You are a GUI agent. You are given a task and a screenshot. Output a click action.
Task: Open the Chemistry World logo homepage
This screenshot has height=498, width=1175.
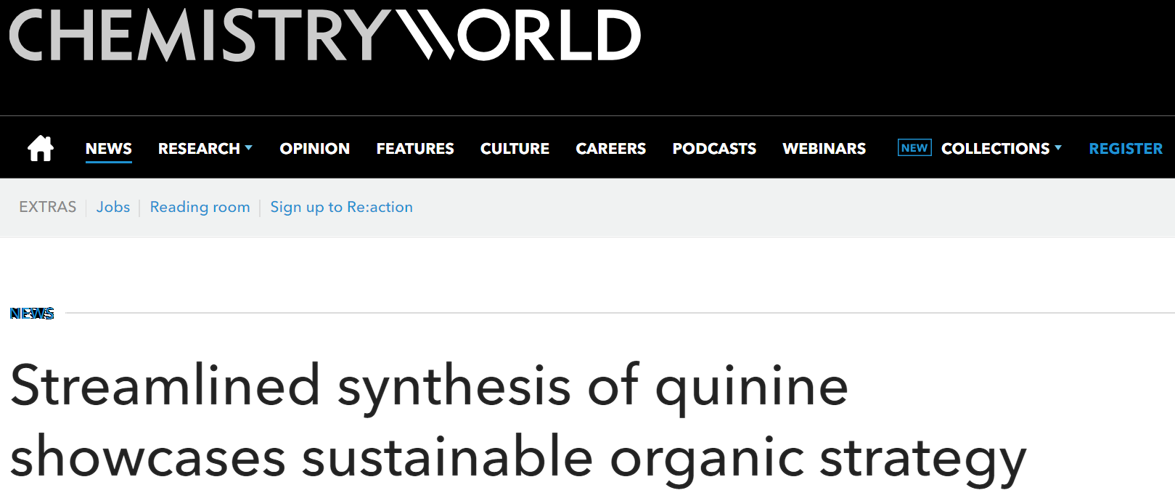325,35
